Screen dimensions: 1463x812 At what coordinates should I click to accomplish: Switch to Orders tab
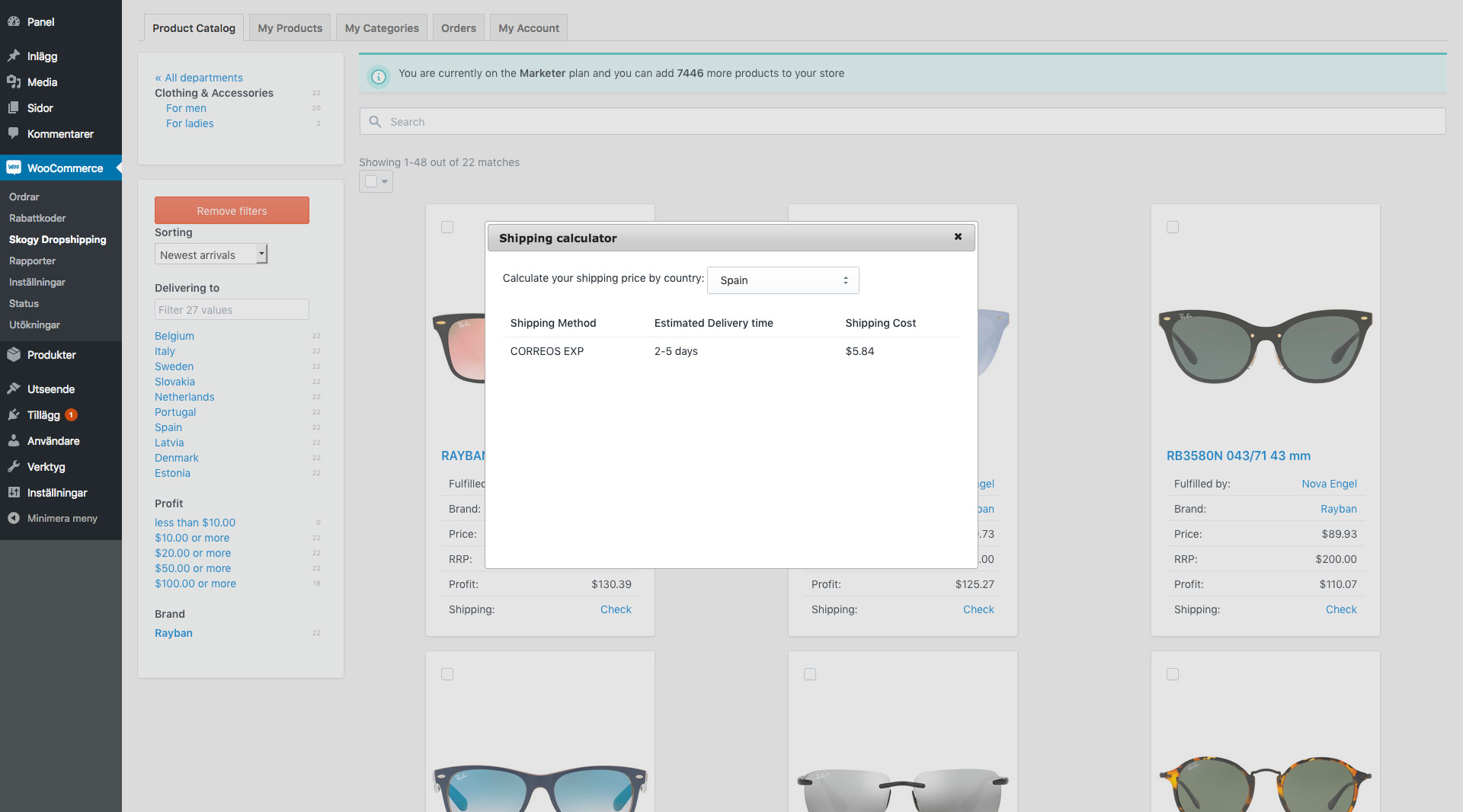[x=459, y=28]
